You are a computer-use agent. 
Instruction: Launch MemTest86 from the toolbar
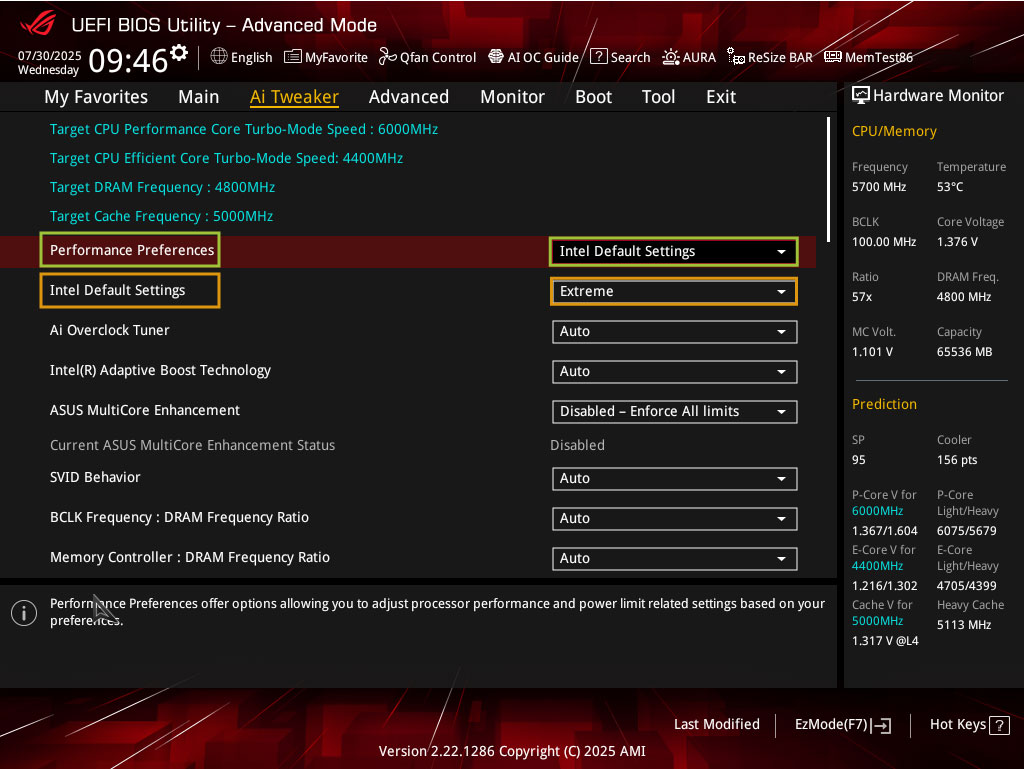(x=868, y=57)
